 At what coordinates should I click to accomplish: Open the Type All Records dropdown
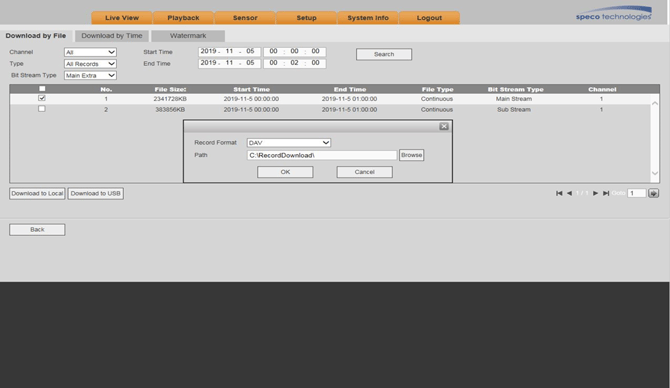point(90,64)
